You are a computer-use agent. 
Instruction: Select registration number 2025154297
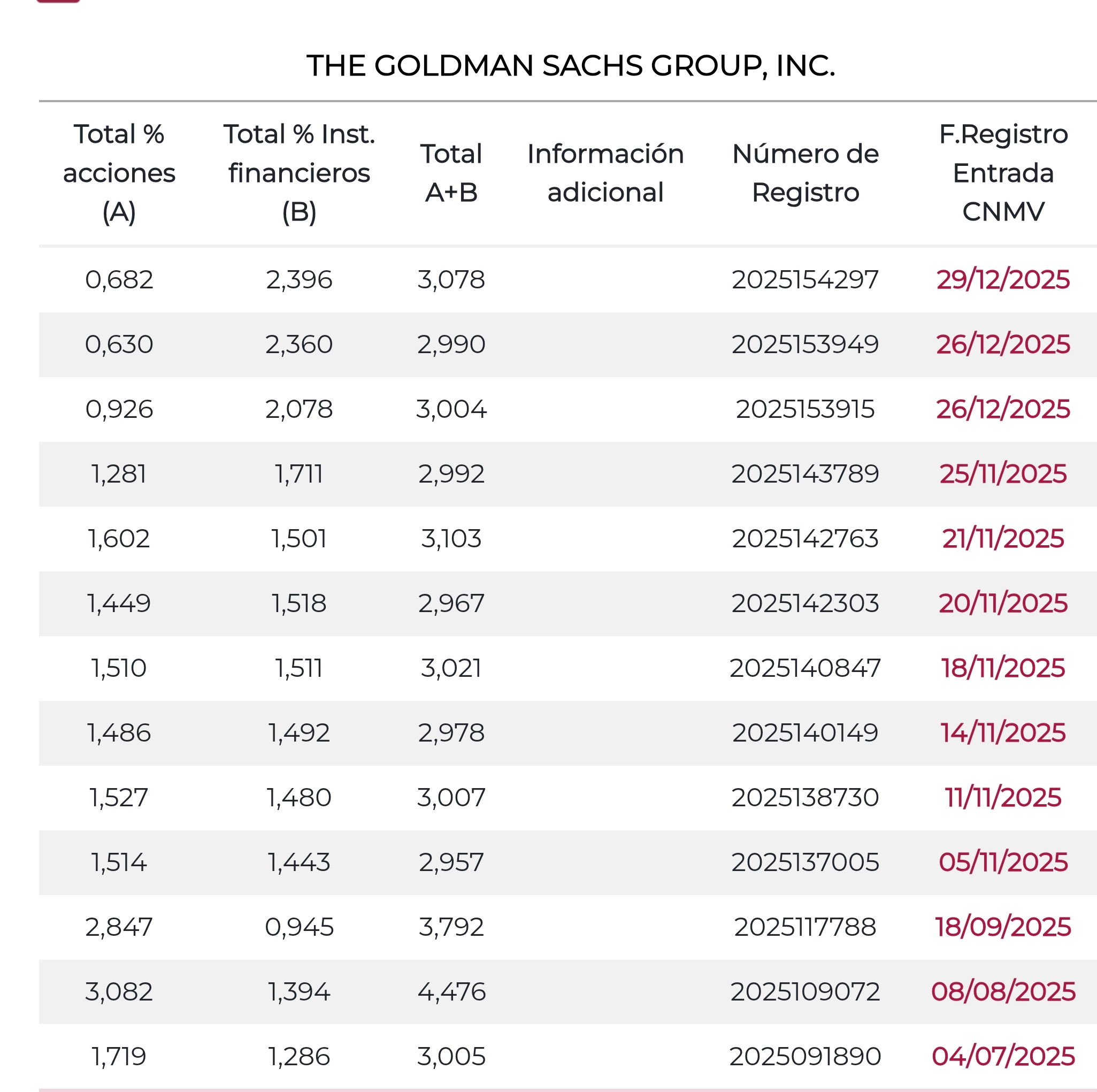click(x=805, y=279)
